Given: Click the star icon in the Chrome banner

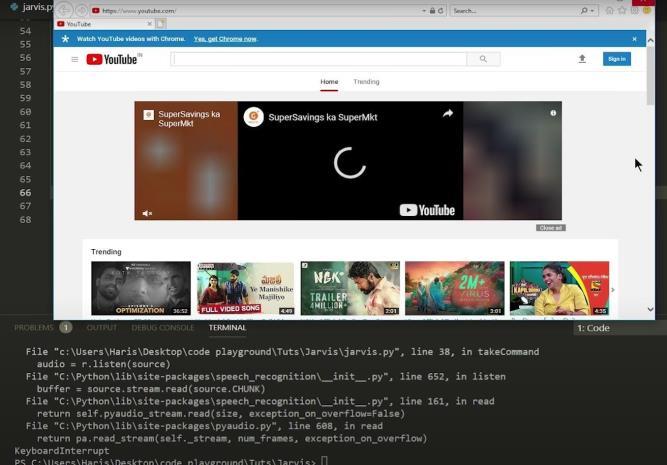Looking at the screenshot, I should (65, 39).
